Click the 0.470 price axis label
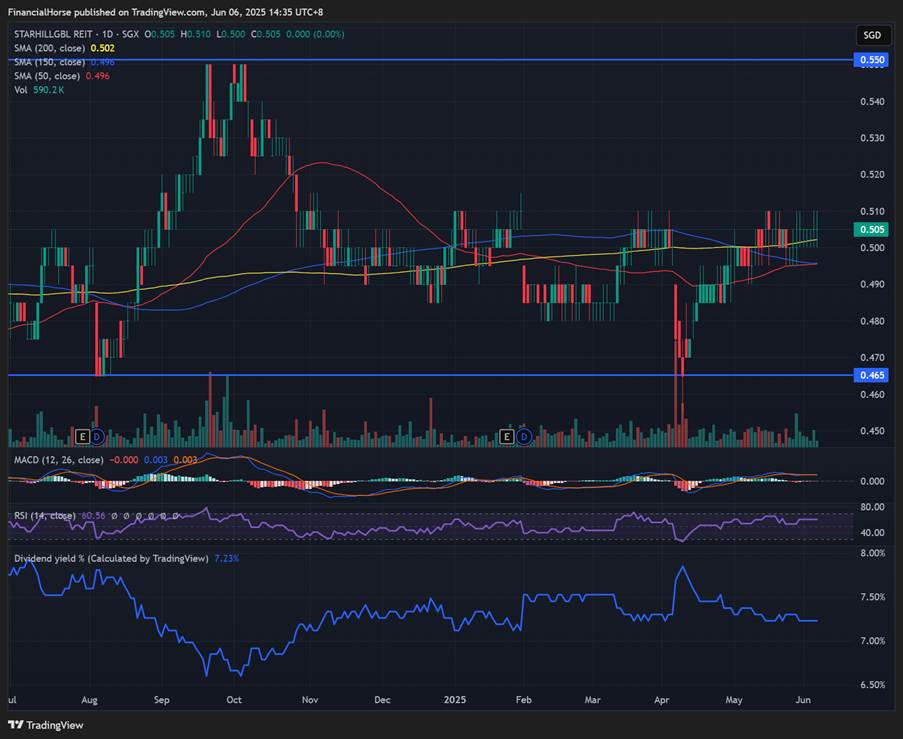Image resolution: width=903 pixels, height=739 pixels. [x=872, y=358]
